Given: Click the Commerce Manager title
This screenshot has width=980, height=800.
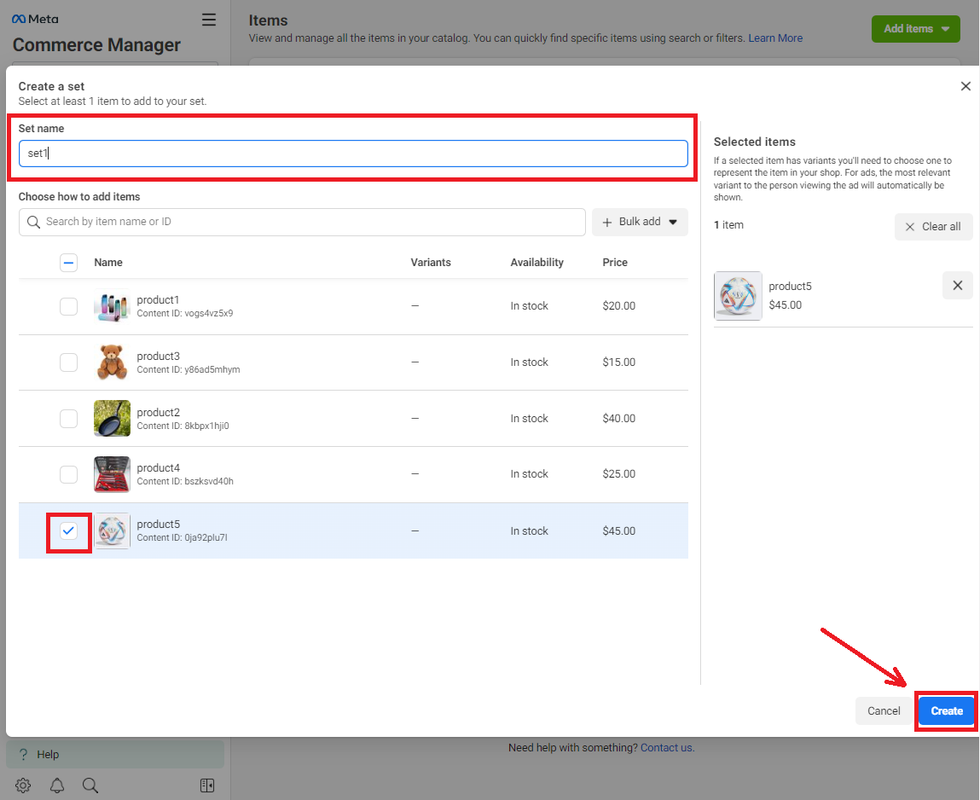Looking at the screenshot, I should click(x=96, y=45).
